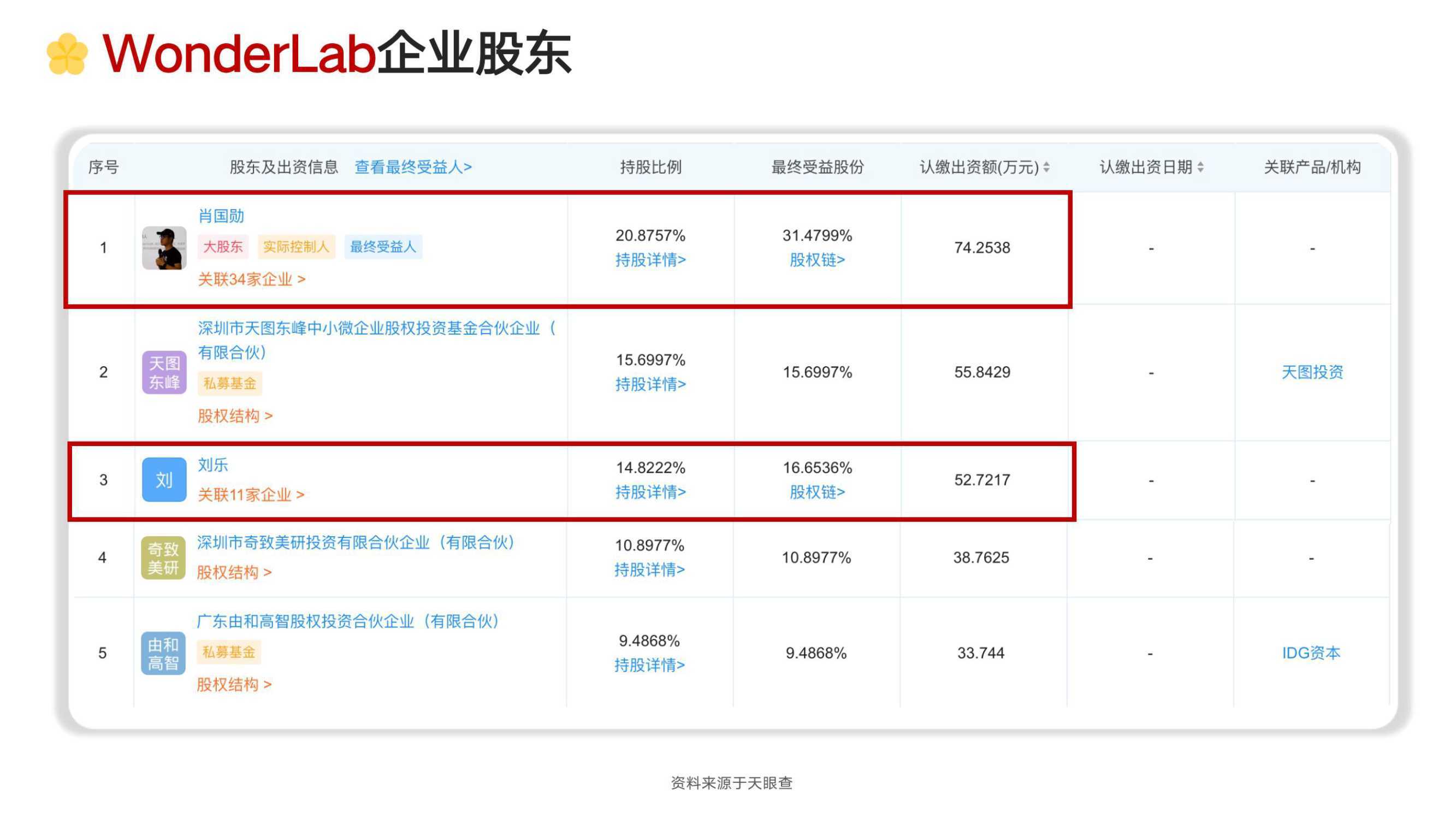Open 持股详情 under 14.8222%
This screenshot has height=819, width=1456.
point(650,492)
